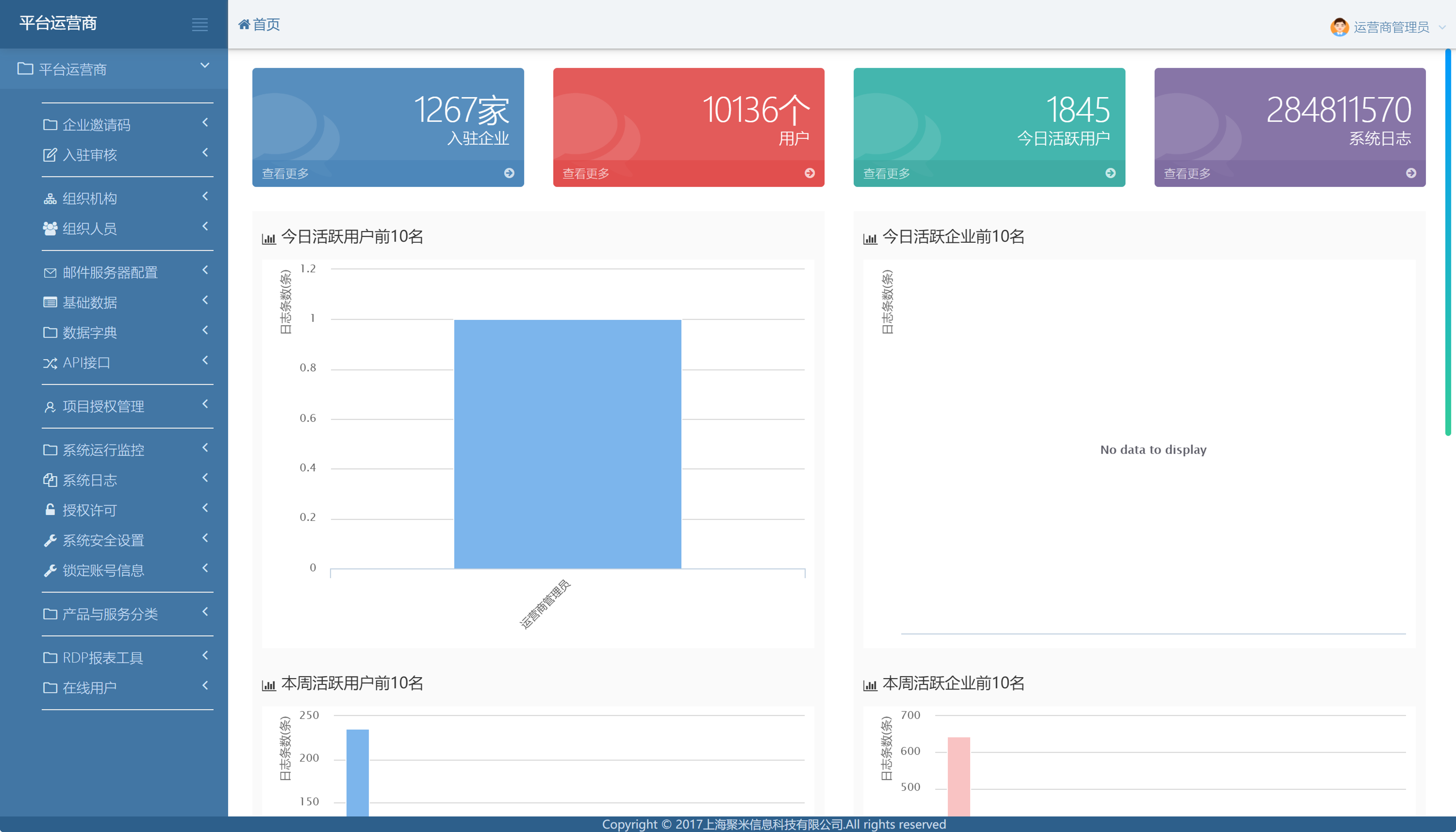Click the unlock icon beside 授权许可

pyautogui.click(x=50, y=510)
